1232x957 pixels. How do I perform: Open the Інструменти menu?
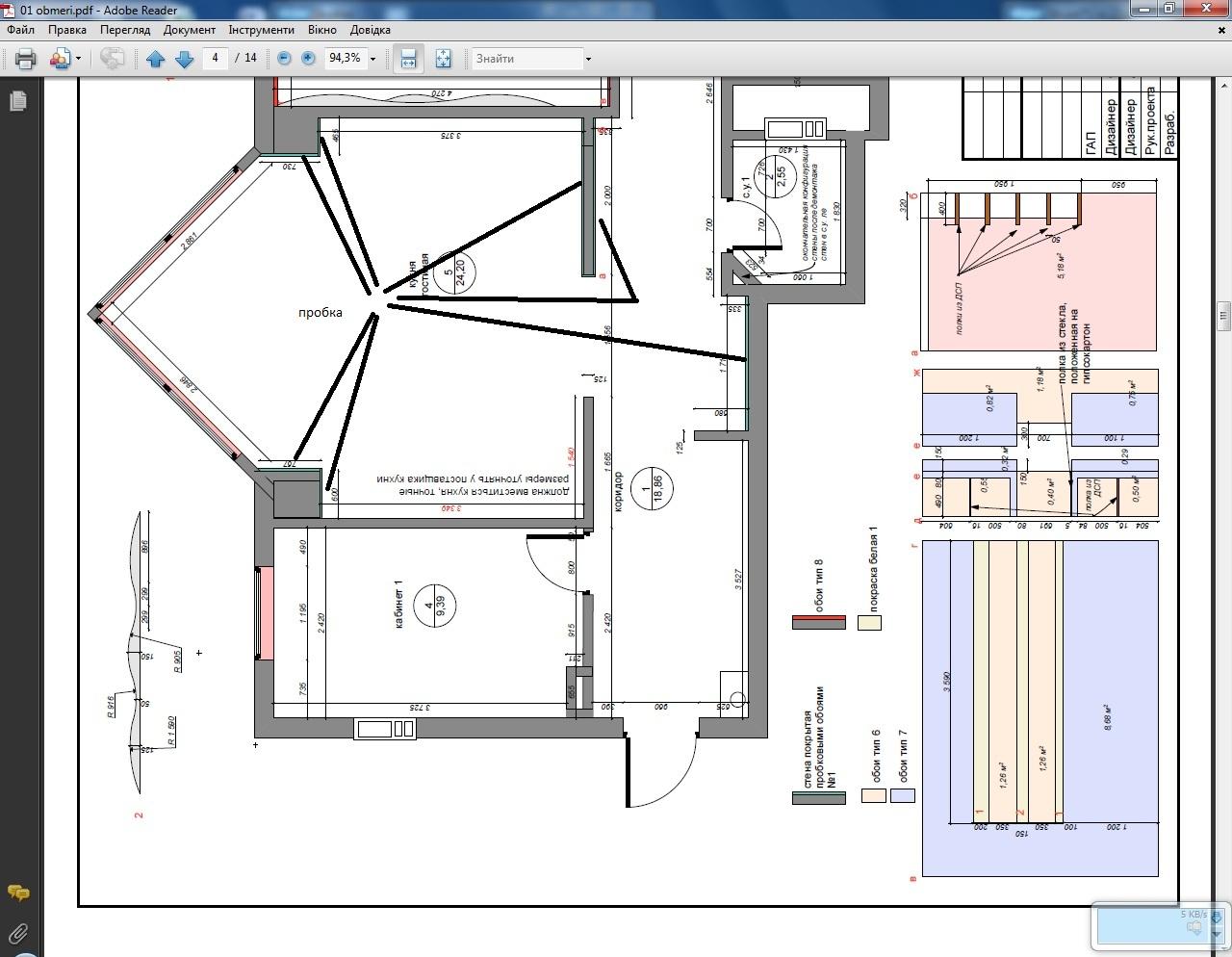[261, 30]
